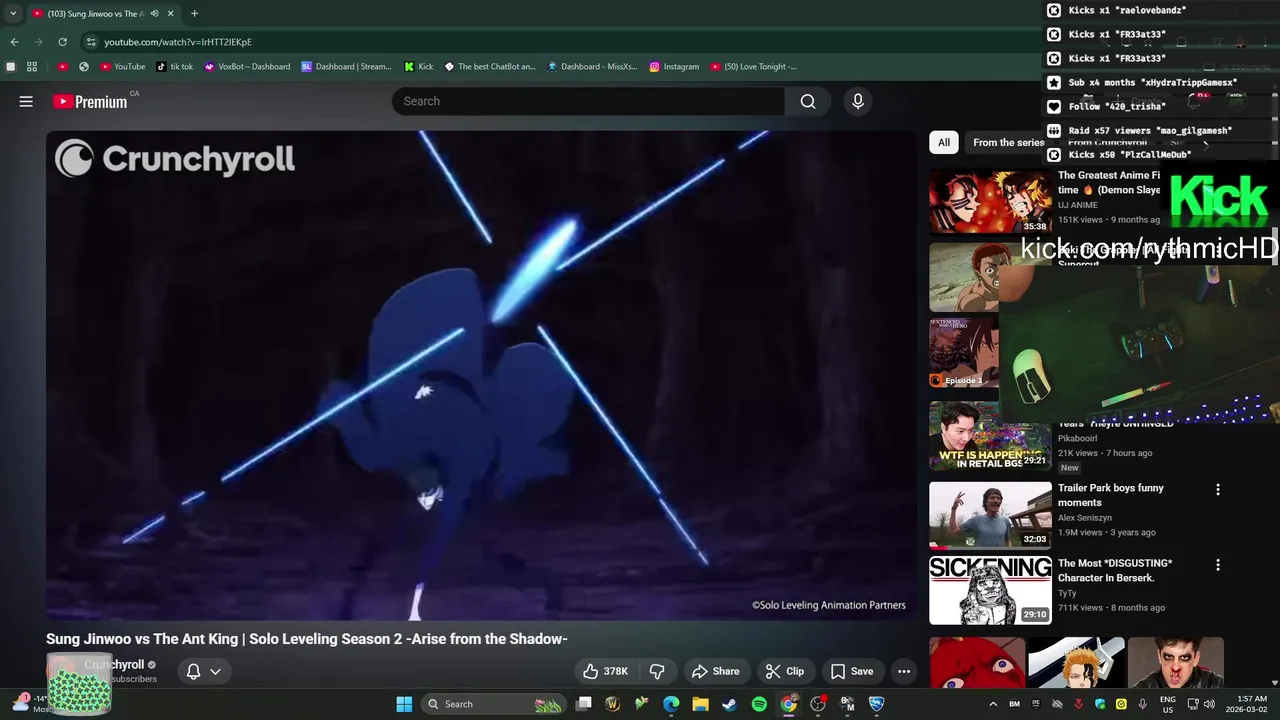Create a clip with Clip button
Screen dimensions: 1280x720
(784, 671)
